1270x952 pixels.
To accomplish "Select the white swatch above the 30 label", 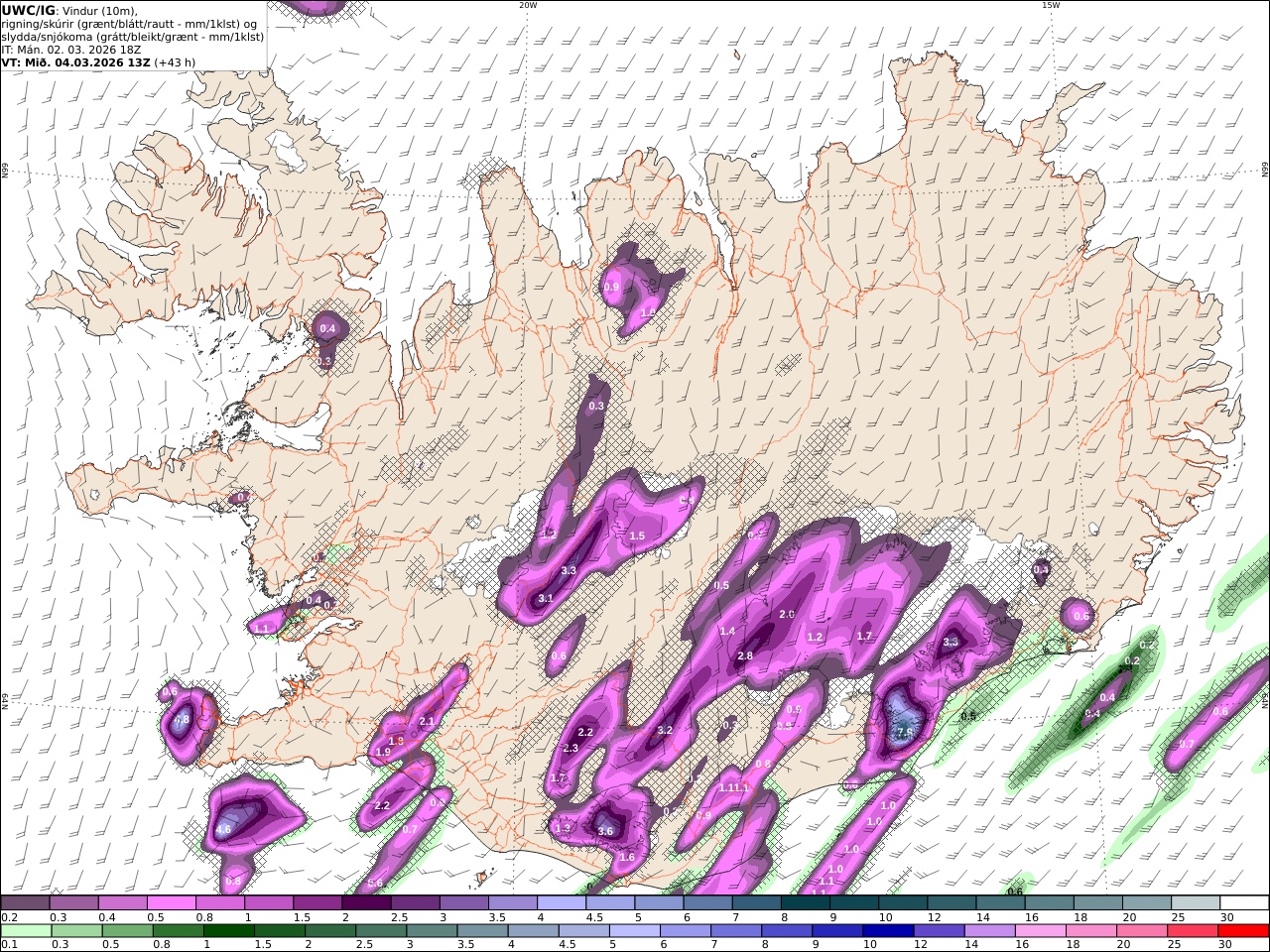I will (x=1243, y=903).
